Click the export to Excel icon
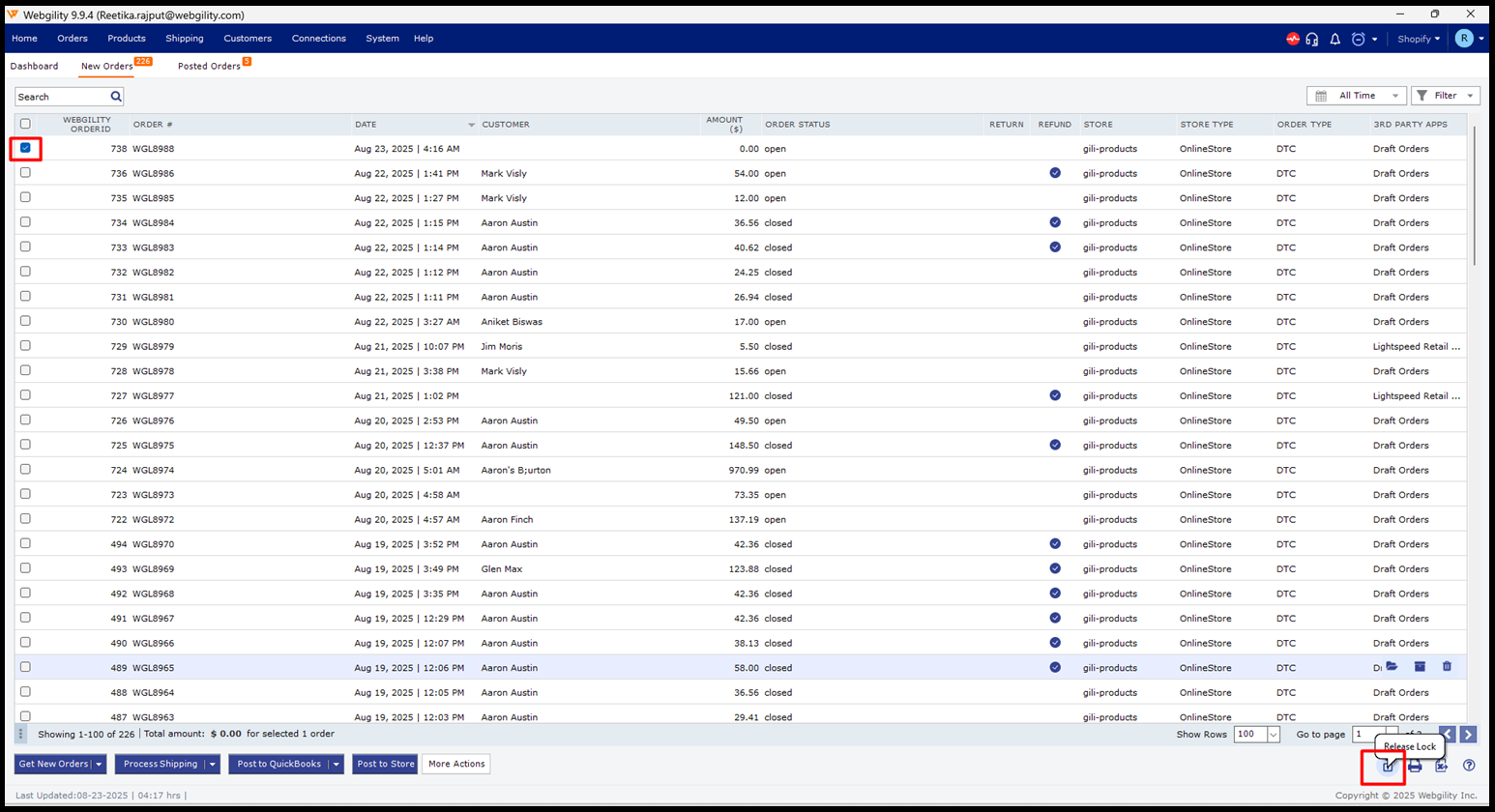Image resolution: width=1495 pixels, height=812 pixels. (1441, 766)
